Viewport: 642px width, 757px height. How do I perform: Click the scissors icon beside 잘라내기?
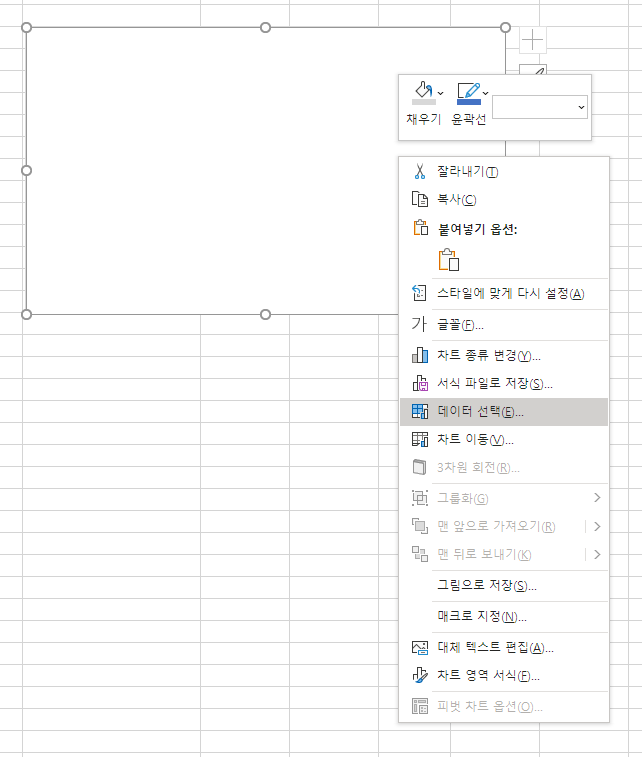click(x=420, y=171)
